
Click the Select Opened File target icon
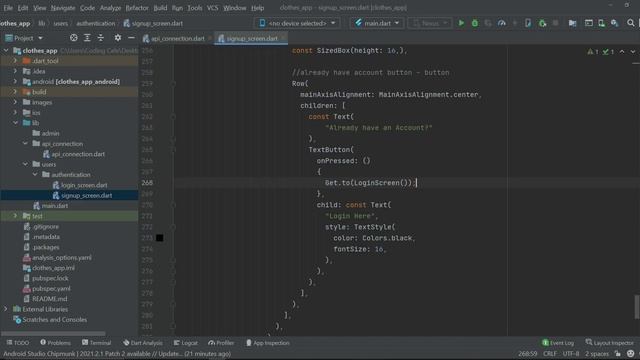[x=73, y=38]
